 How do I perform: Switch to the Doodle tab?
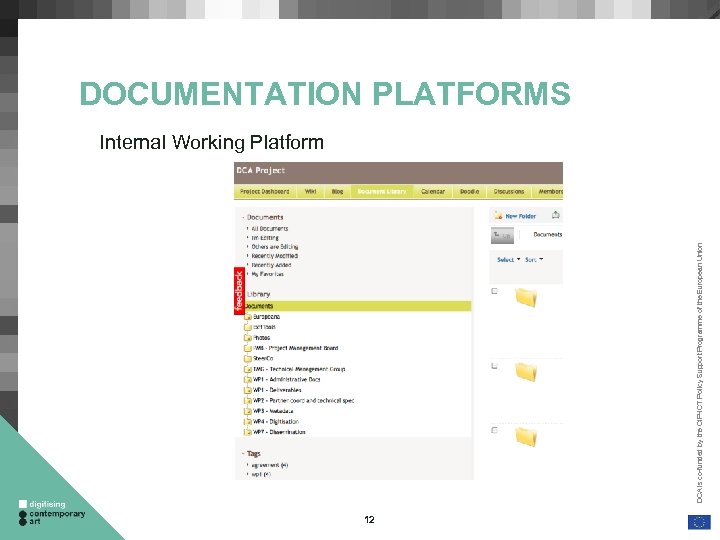pyautogui.click(x=470, y=191)
